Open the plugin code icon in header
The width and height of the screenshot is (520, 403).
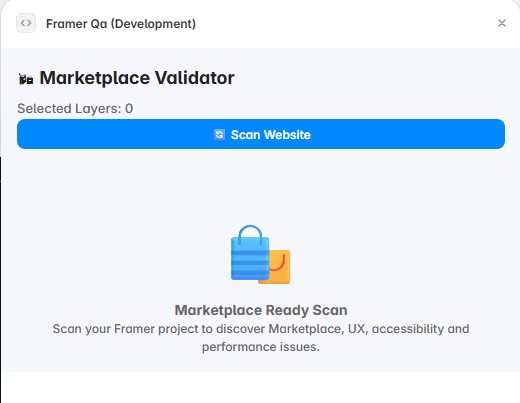tap(26, 23)
